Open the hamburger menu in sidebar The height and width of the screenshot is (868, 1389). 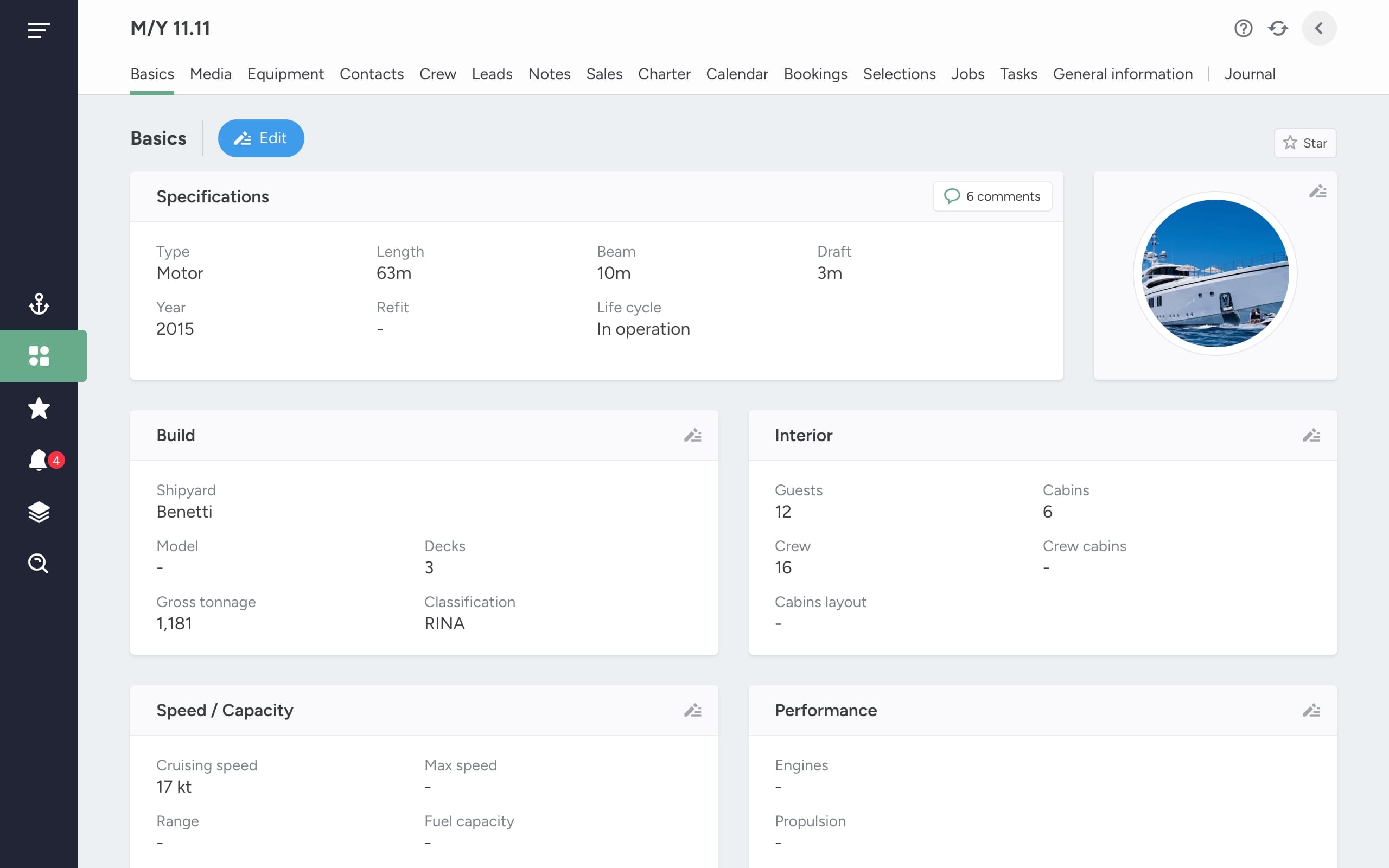39,30
